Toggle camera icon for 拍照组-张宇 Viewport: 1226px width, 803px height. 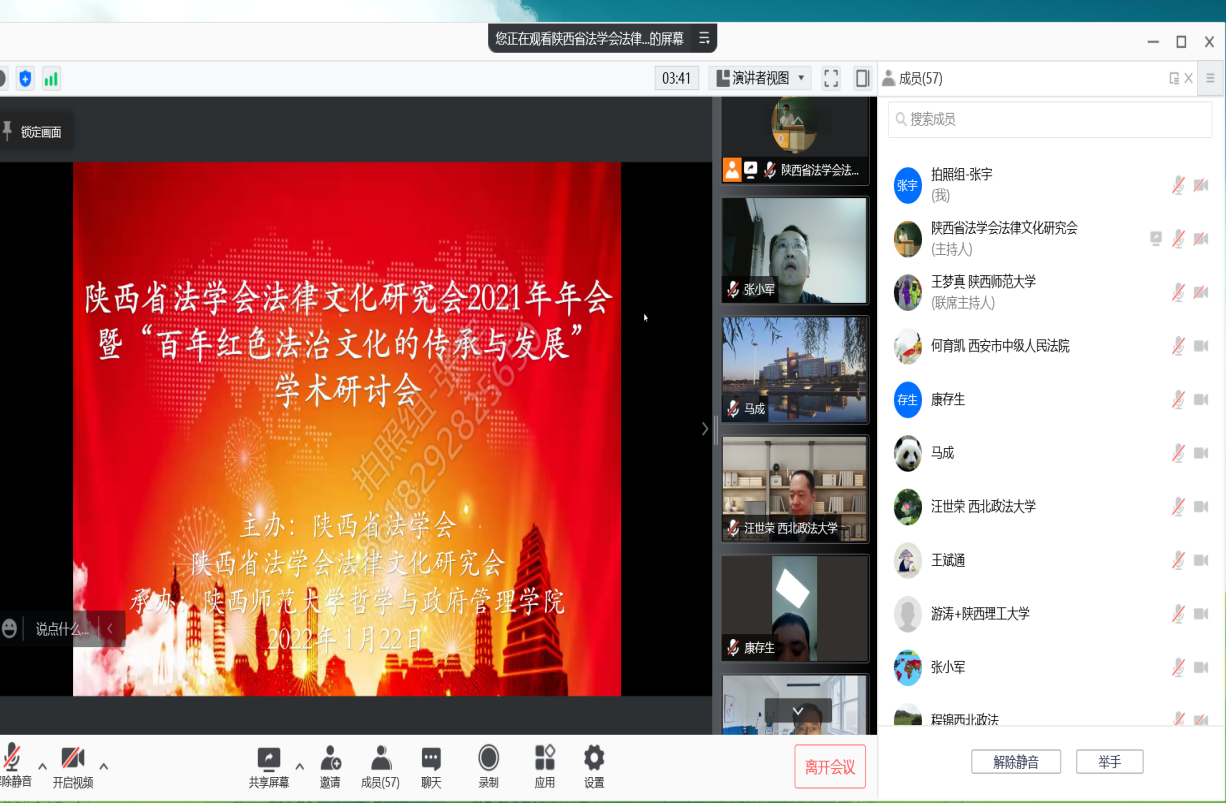coord(1201,185)
